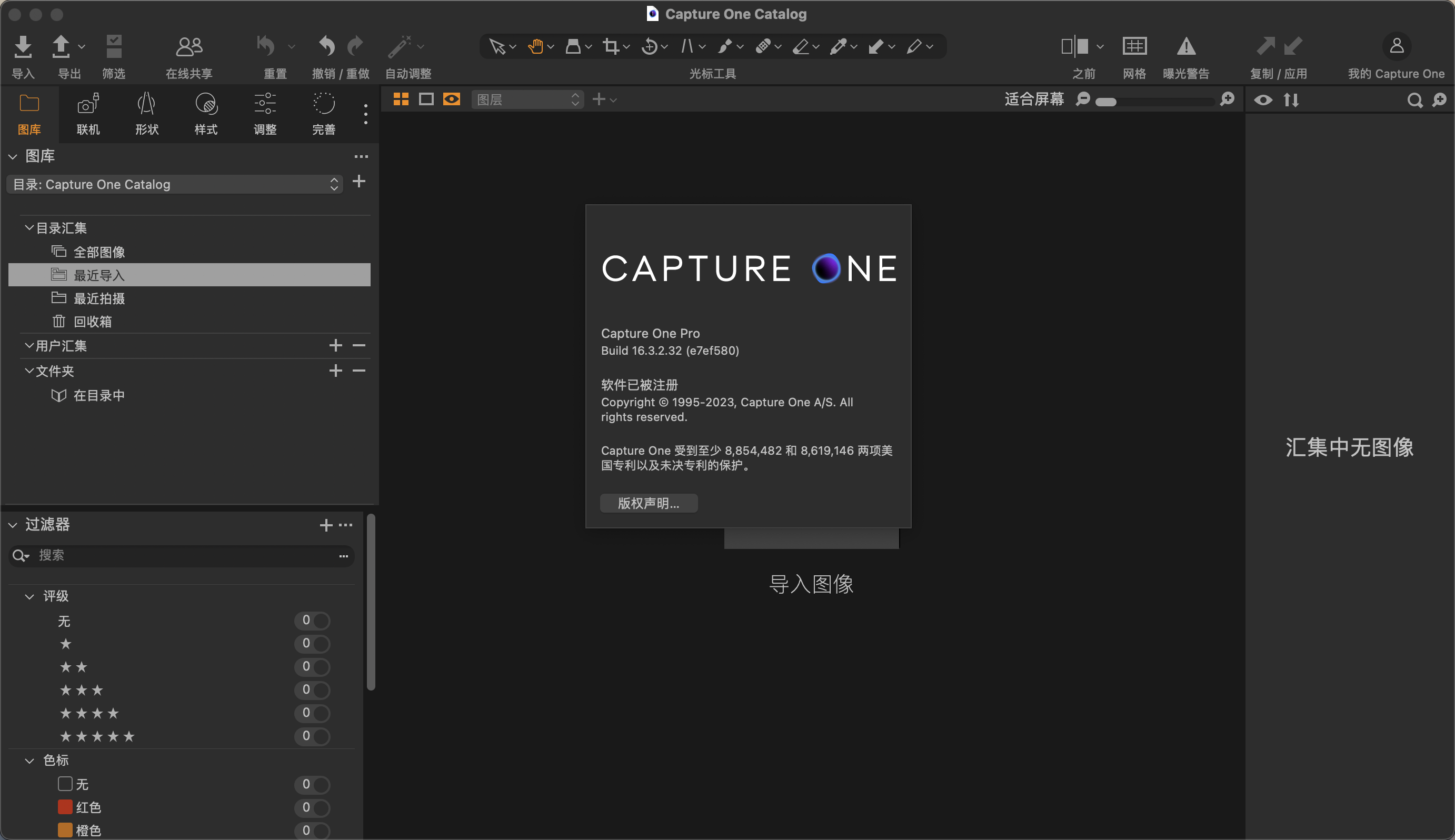This screenshot has width=1455, height=840.
Task: Select In Catalog (在目录中) folder
Action: pyautogui.click(x=189, y=396)
